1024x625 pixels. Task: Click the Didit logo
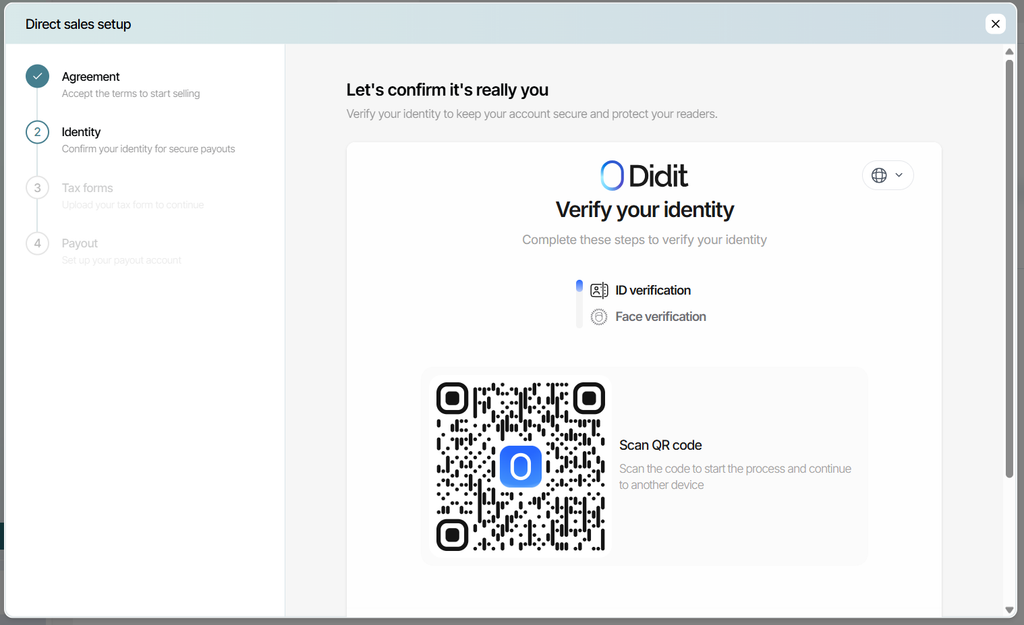pos(644,175)
